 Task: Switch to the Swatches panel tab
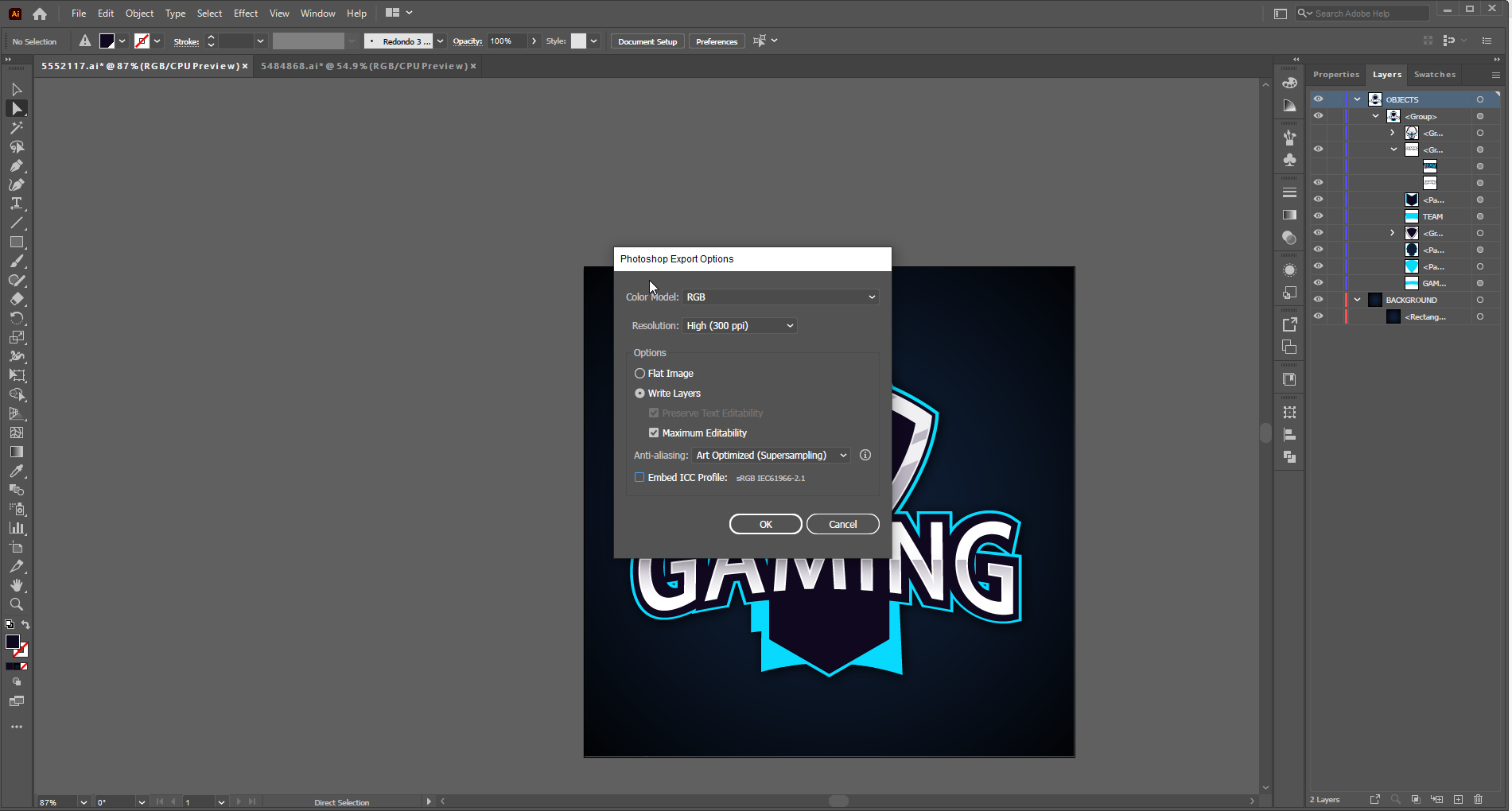(x=1435, y=75)
